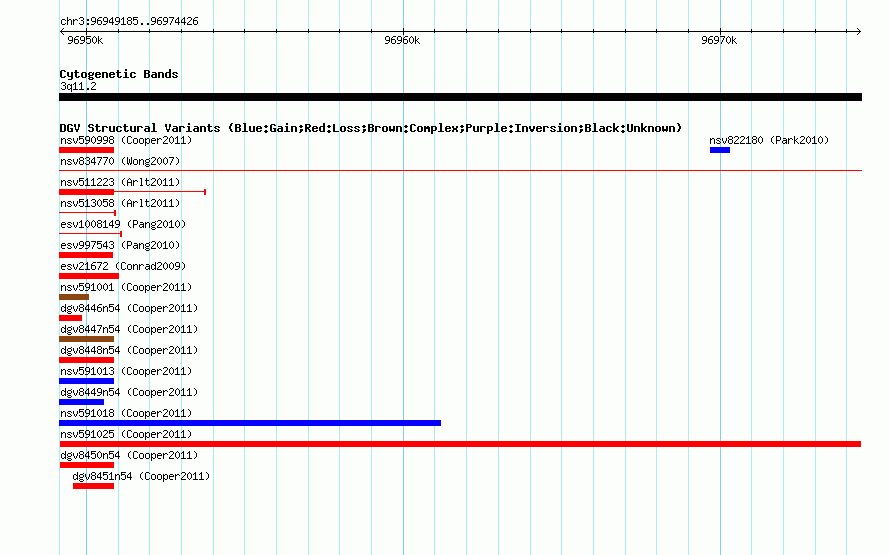Select the red esv21672 loss bar
890x555 pixels.
tap(89, 276)
